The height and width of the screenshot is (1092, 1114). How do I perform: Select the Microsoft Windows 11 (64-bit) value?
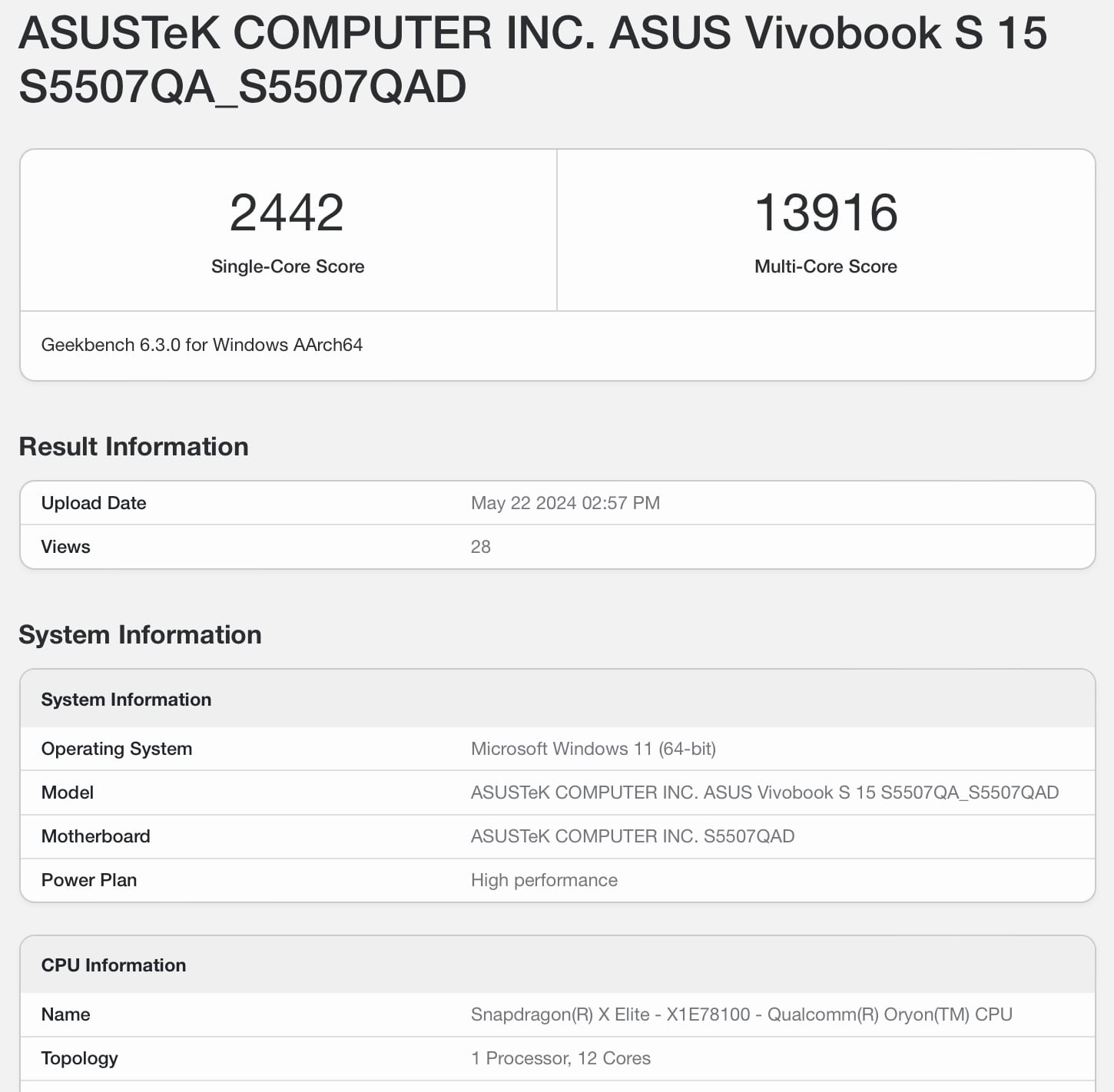coord(593,749)
